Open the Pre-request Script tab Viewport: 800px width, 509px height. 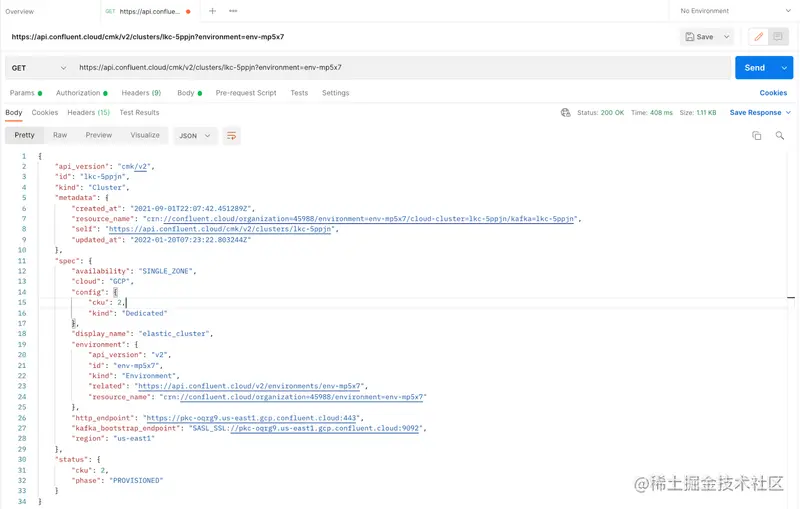(x=246, y=93)
